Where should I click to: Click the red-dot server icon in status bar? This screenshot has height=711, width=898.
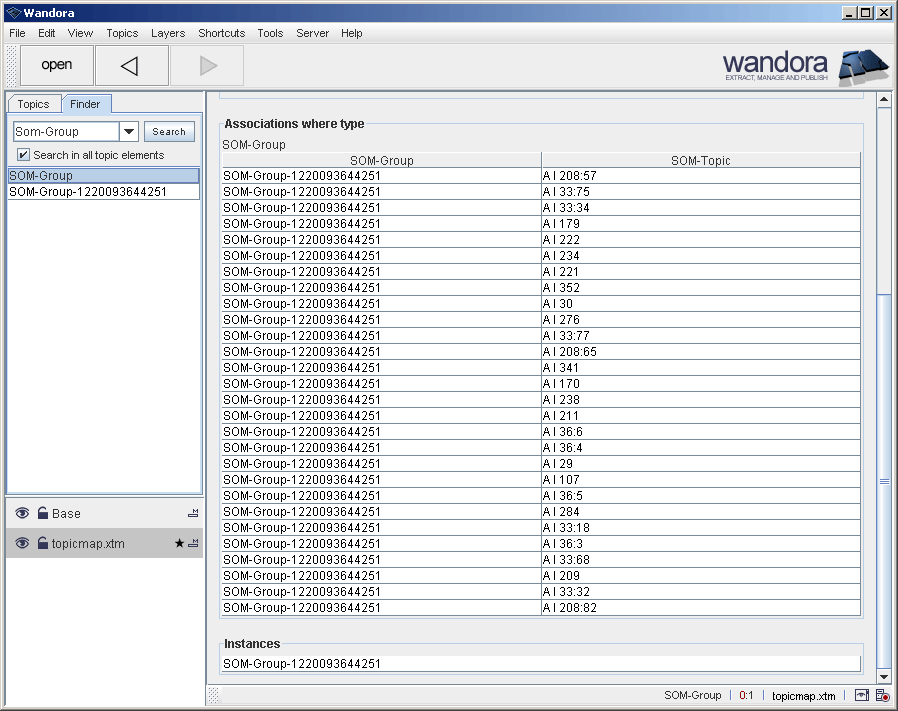(x=882, y=696)
